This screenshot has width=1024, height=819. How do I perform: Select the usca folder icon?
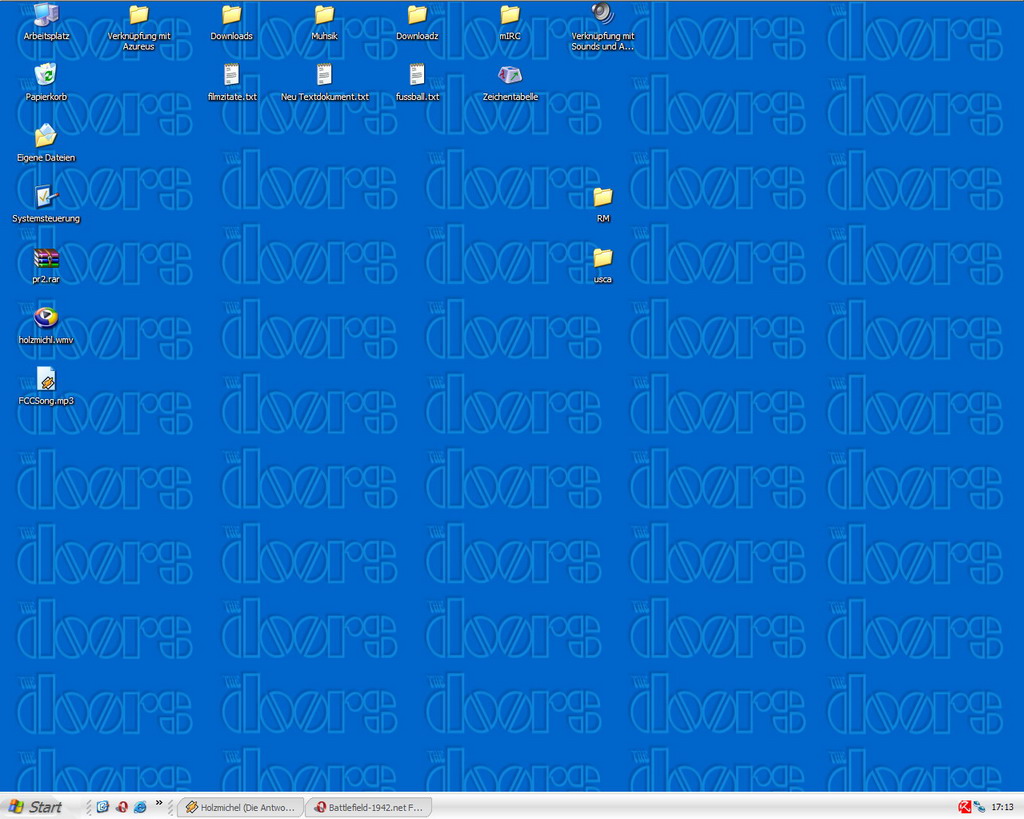click(602, 265)
